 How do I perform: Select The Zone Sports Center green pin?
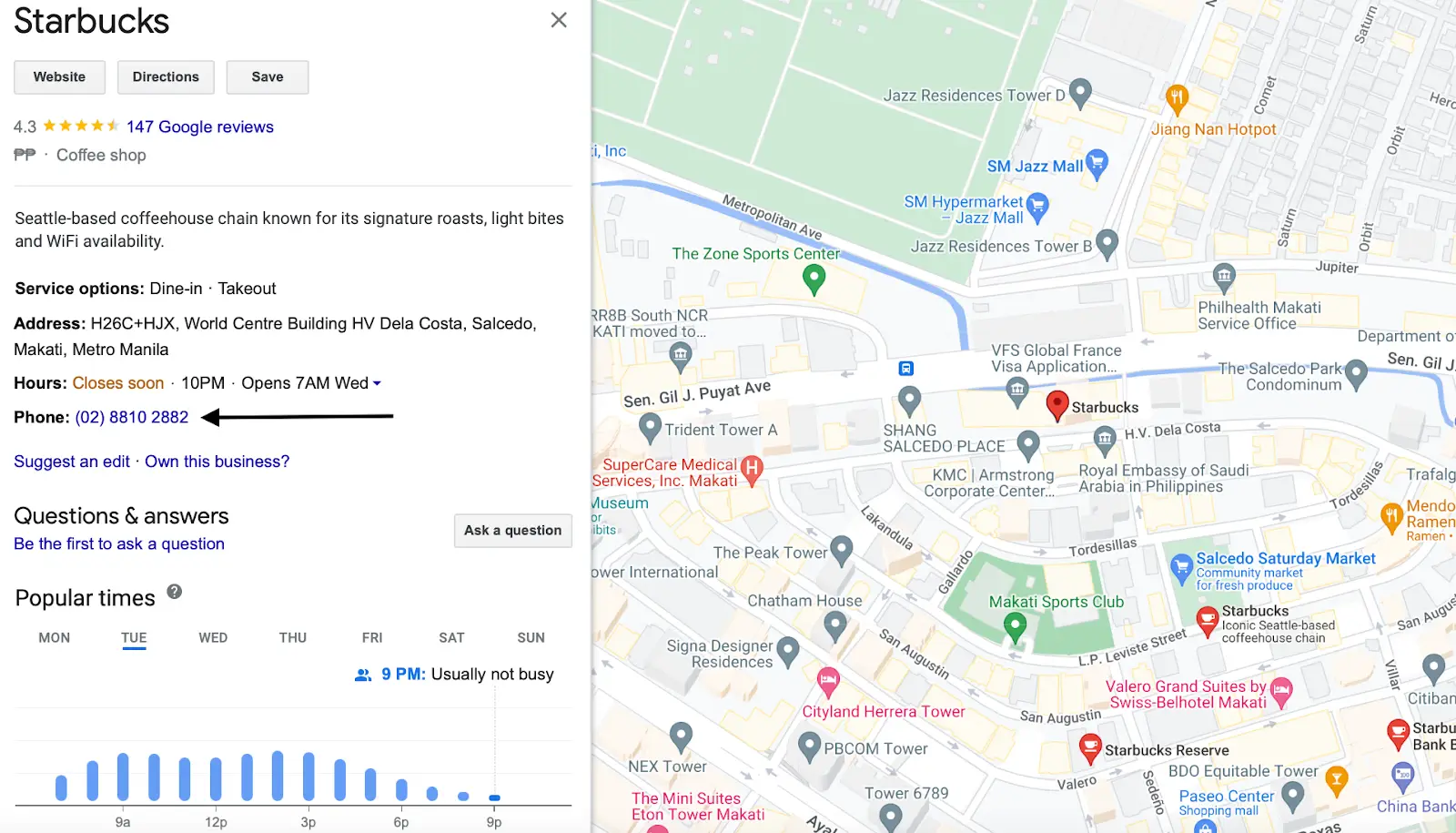coord(814,279)
